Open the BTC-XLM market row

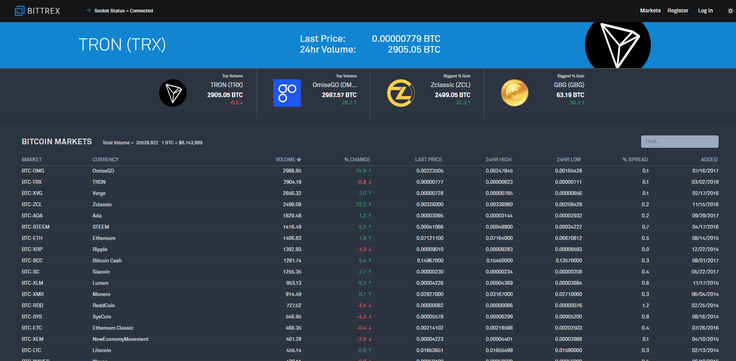pyautogui.click(x=369, y=283)
